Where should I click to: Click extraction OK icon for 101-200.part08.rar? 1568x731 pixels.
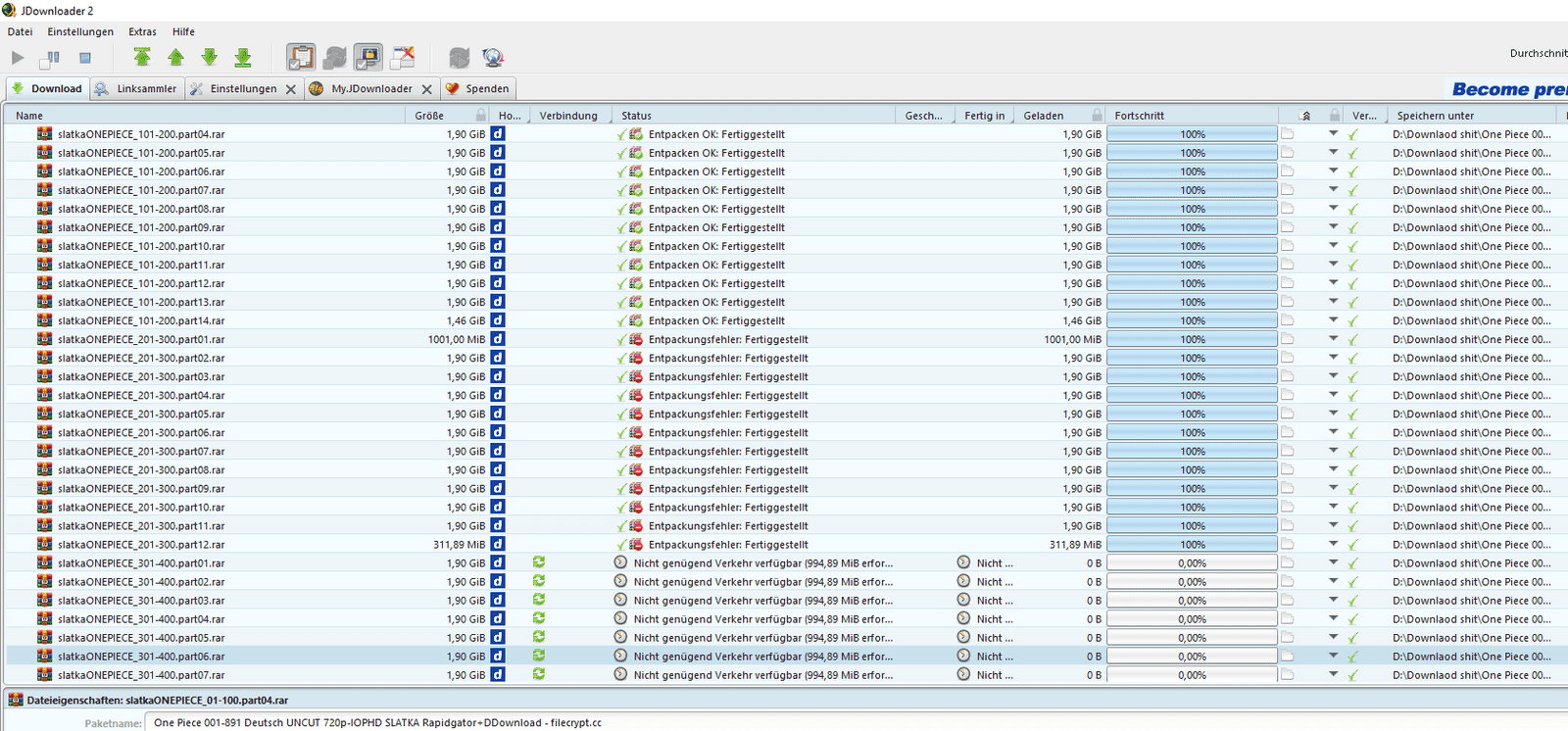(x=636, y=209)
